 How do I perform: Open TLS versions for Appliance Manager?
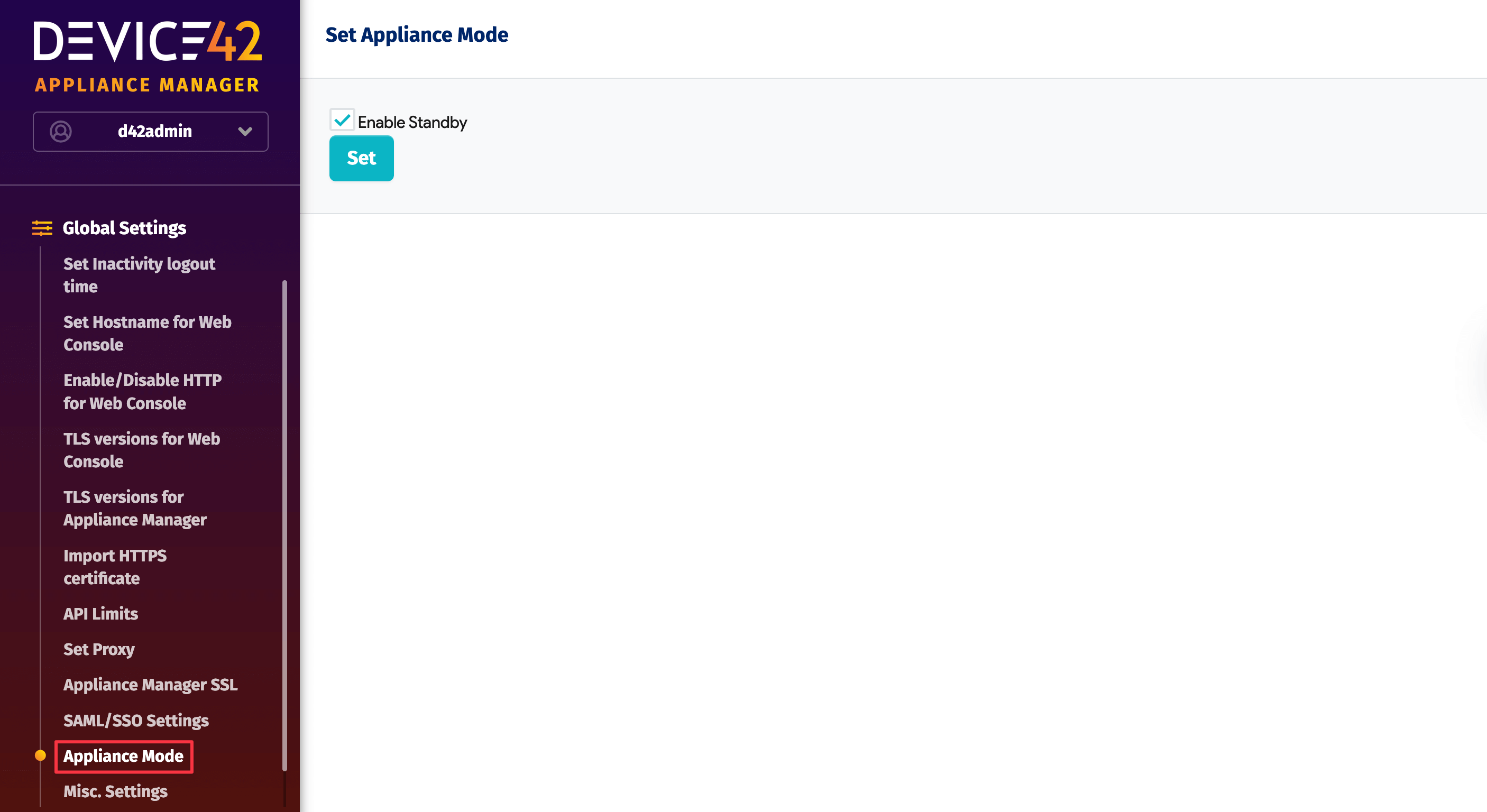(x=135, y=508)
